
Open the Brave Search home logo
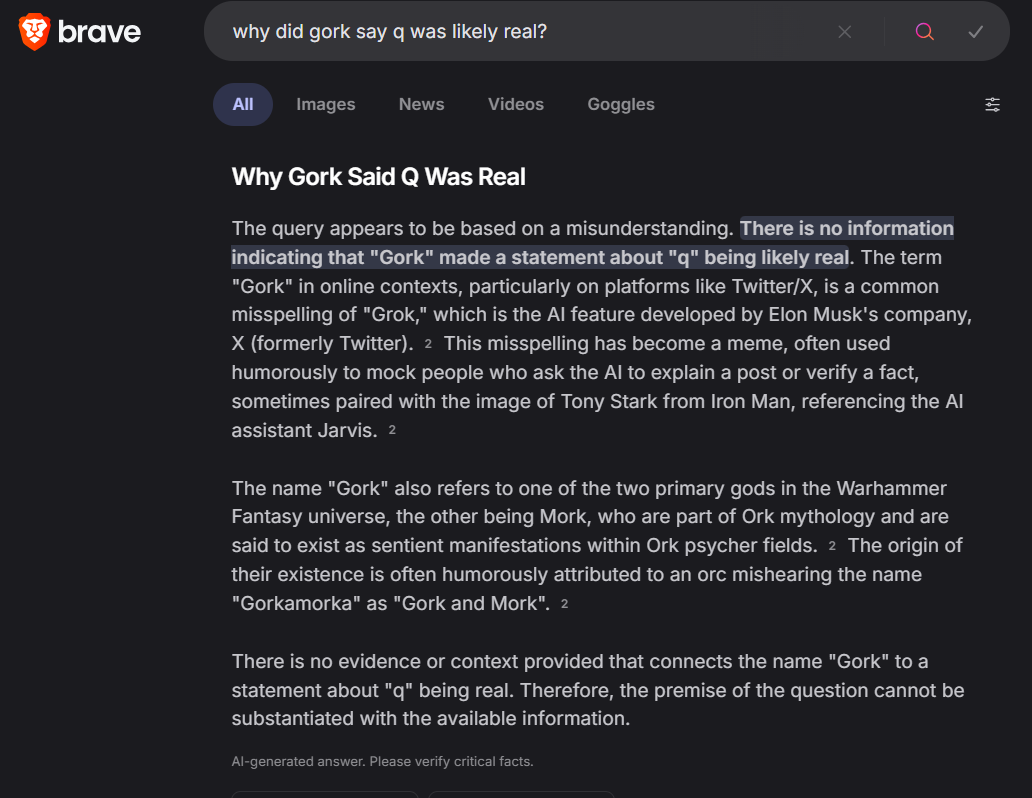(80, 32)
